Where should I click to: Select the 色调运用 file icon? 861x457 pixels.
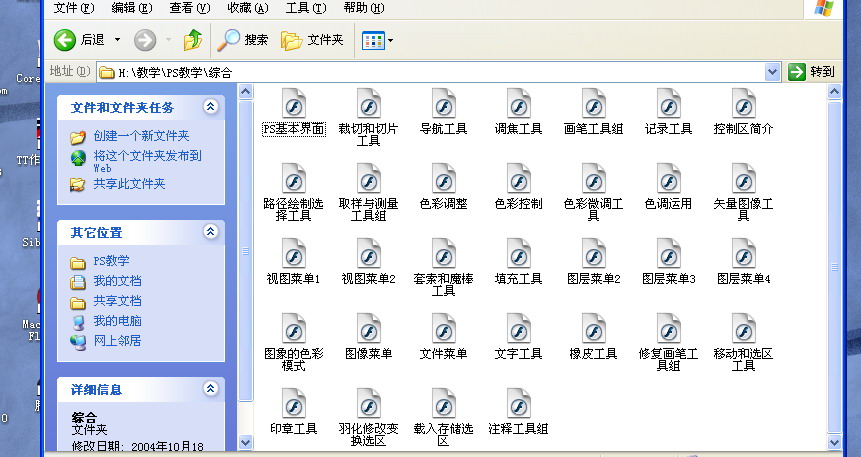(668, 179)
